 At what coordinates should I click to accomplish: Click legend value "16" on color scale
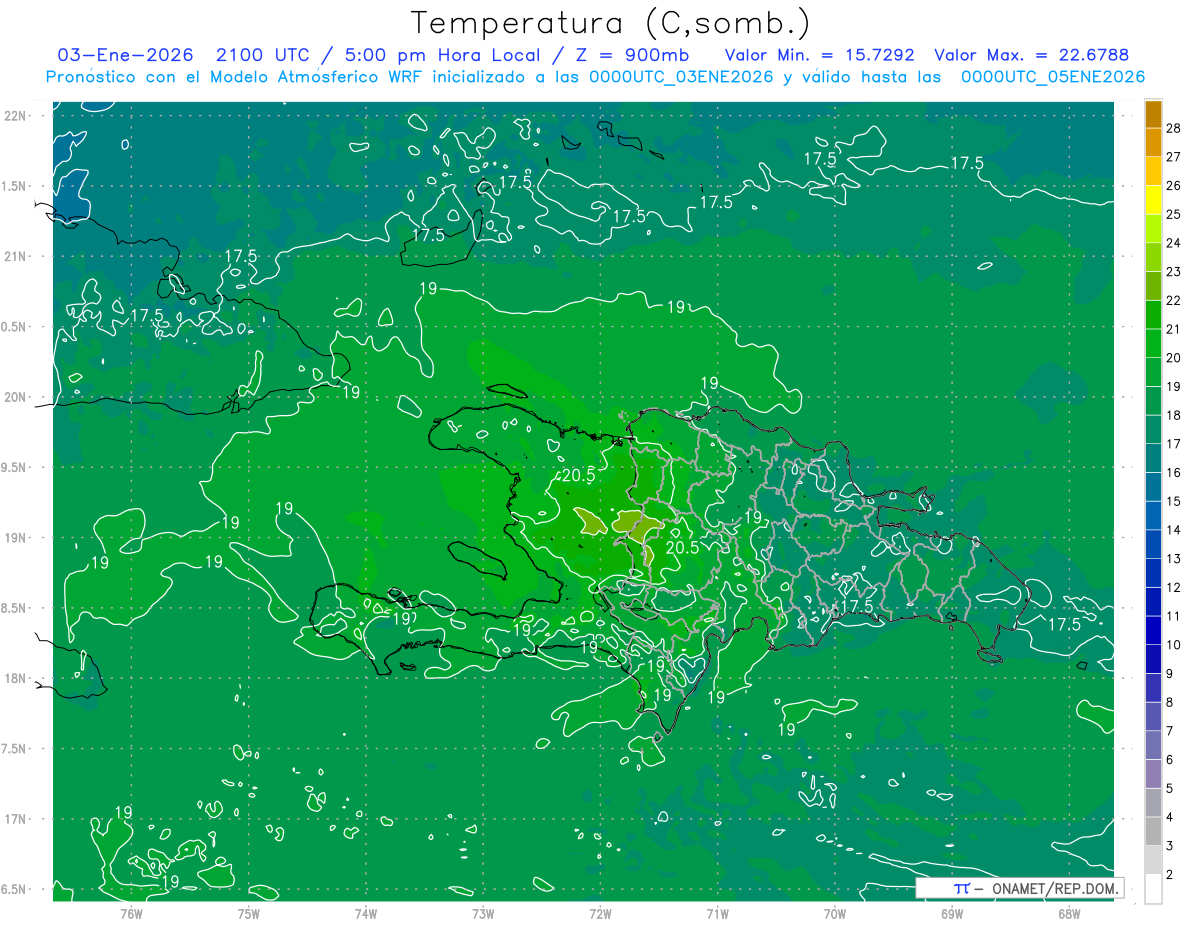coord(1173,472)
